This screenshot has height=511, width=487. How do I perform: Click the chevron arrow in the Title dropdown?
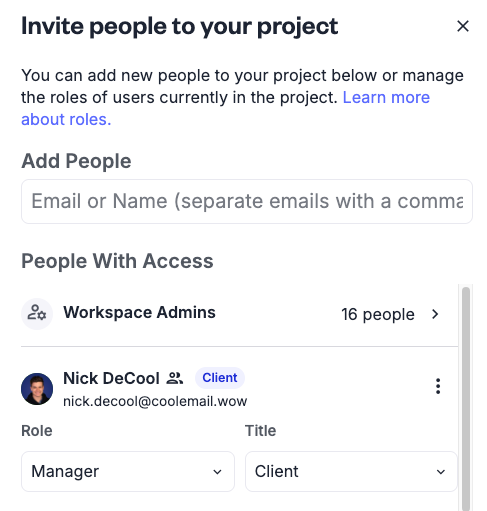441,472
